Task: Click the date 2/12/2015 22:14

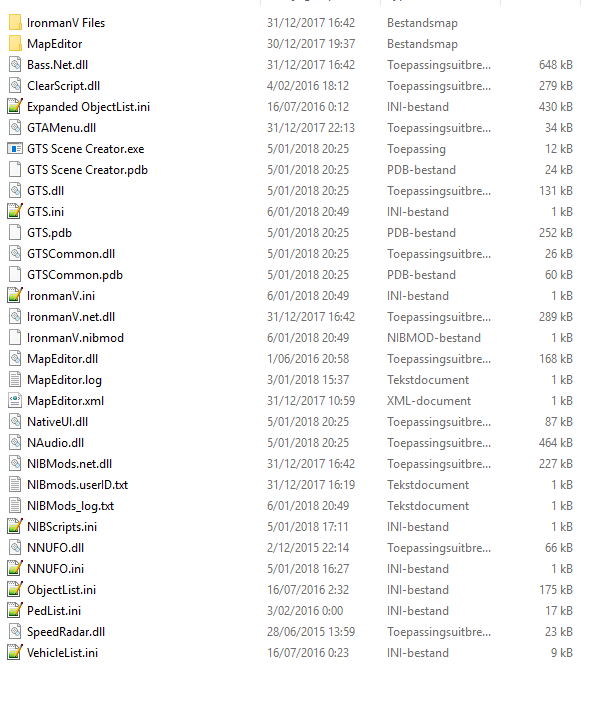Action: [x=307, y=548]
